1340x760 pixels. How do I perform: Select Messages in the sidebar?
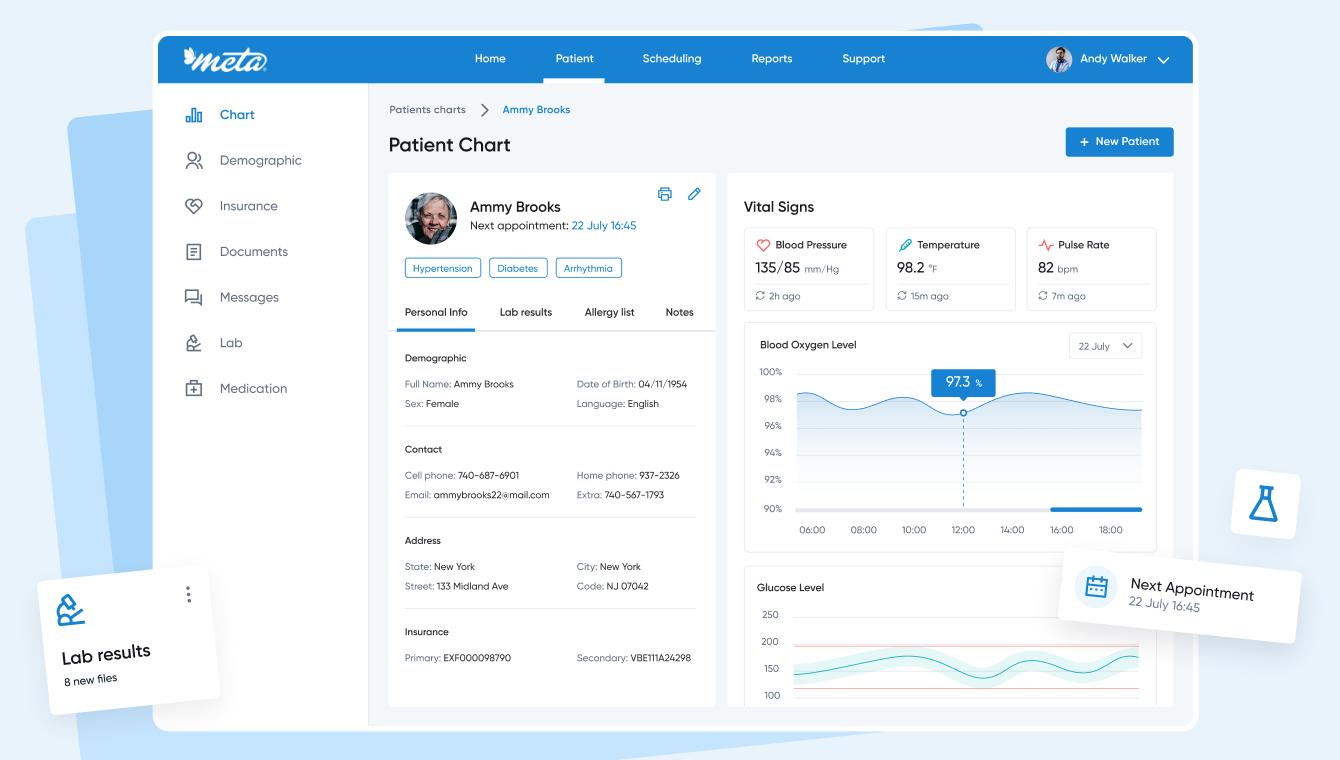(x=249, y=297)
